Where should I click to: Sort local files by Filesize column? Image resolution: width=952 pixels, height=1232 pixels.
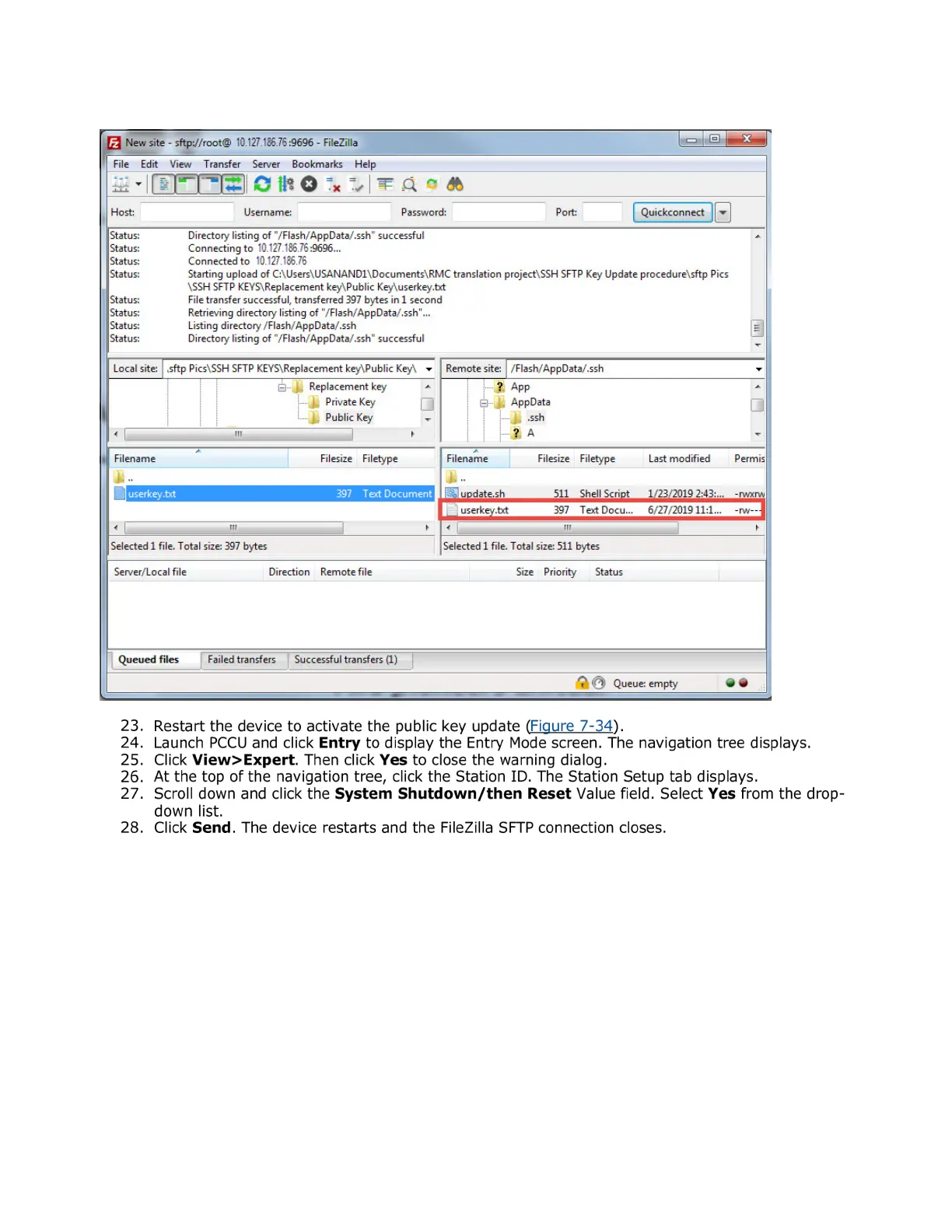pyautogui.click(x=323, y=459)
